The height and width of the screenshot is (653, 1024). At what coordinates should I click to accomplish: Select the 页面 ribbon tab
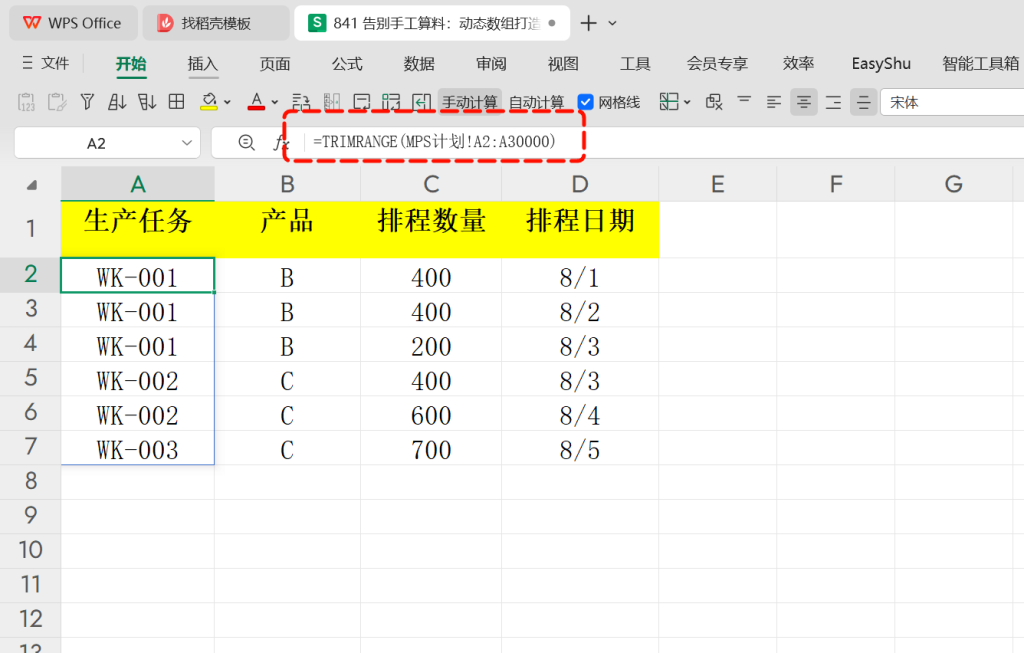coord(274,63)
